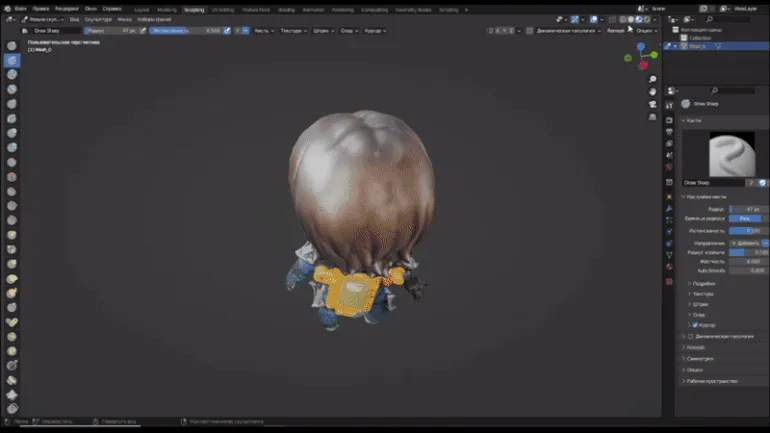Image resolution: width=770 pixels, height=433 pixels.
Task: Open the Текстура dropdown in header
Action: 291,30
